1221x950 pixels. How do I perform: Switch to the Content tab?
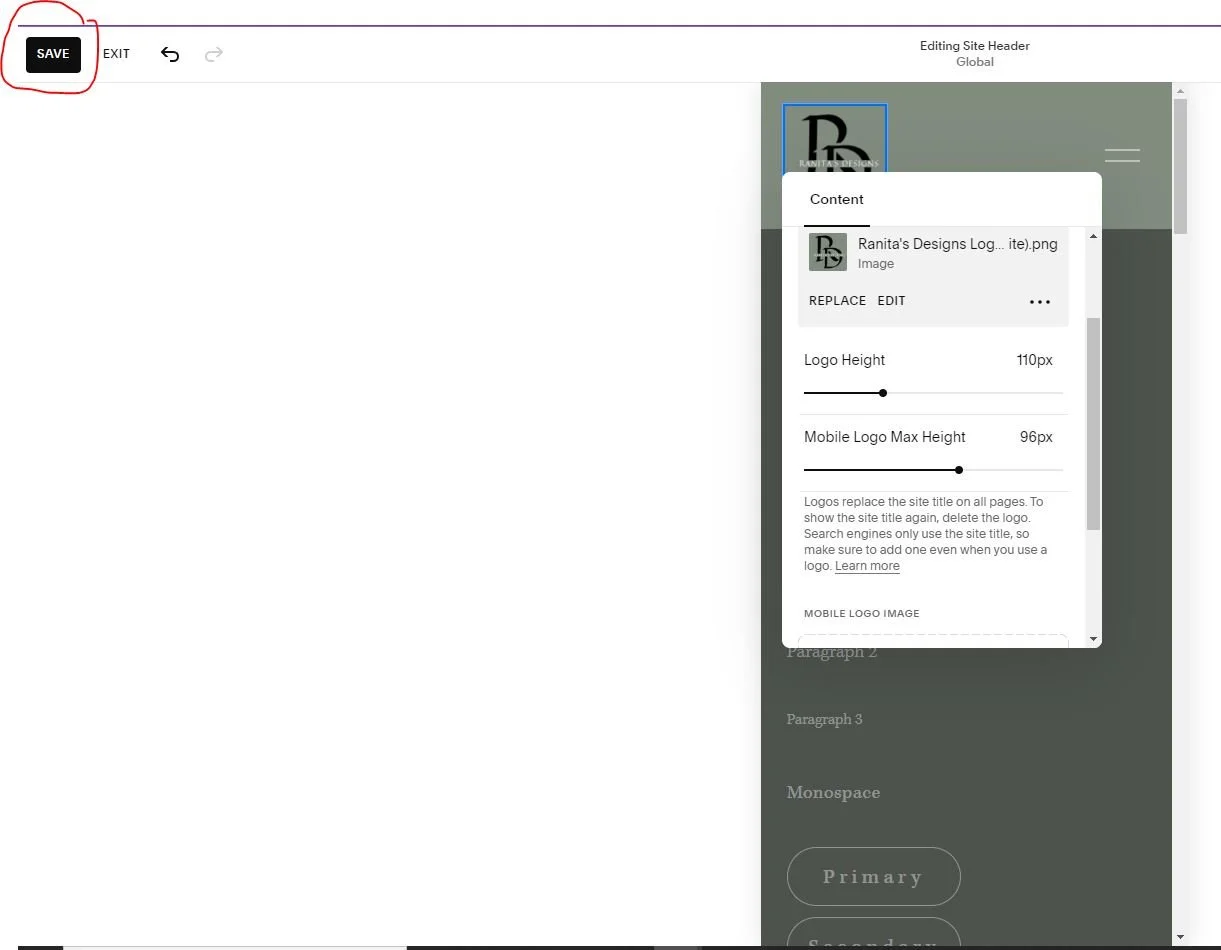tap(837, 199)
